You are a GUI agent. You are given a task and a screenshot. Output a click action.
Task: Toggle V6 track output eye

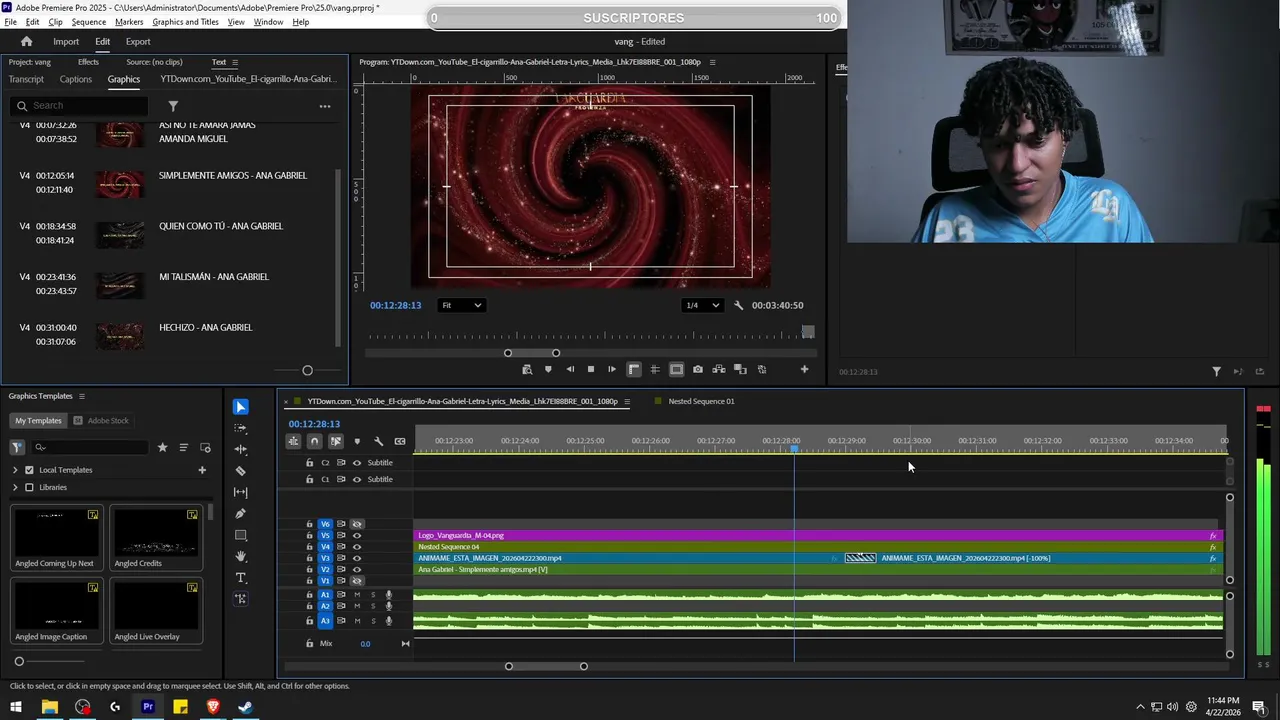(357, 524)
